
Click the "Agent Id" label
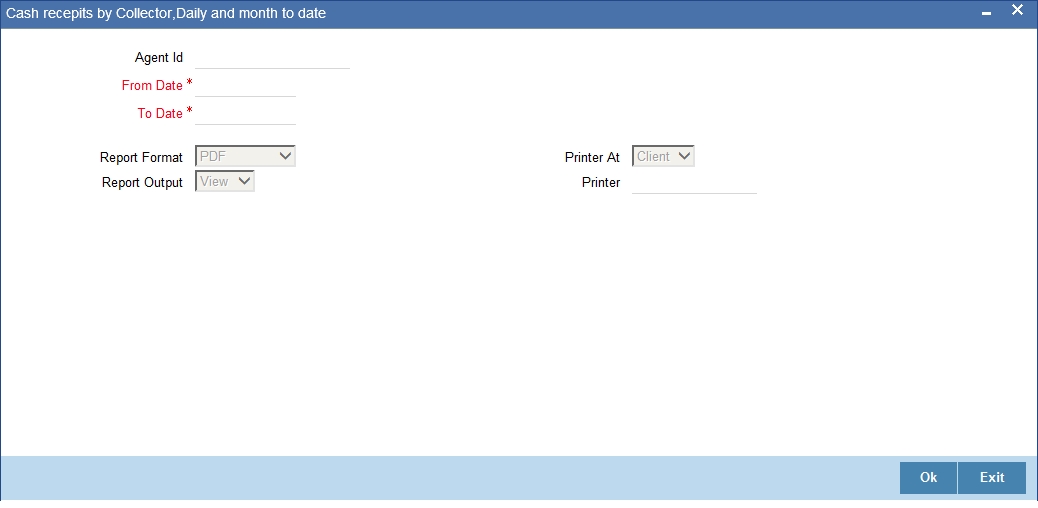(x=159, y=58)
